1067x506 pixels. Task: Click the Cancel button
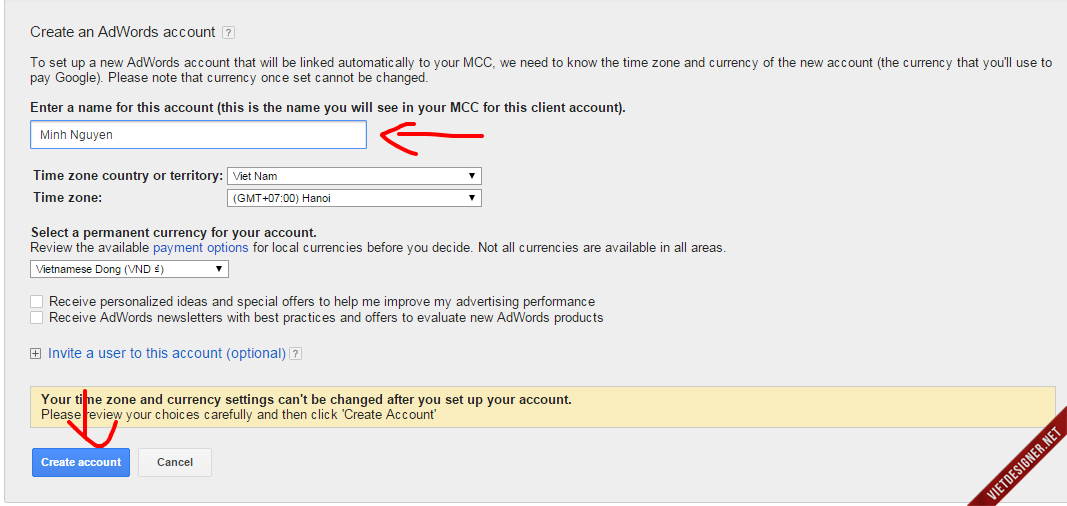[175, 462]
